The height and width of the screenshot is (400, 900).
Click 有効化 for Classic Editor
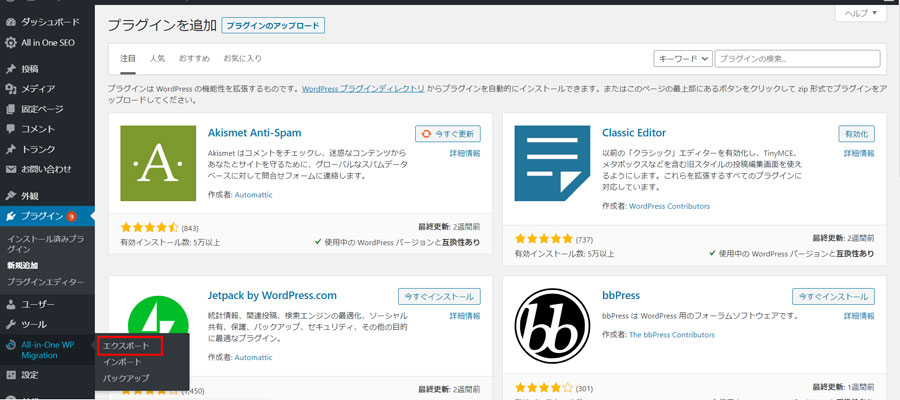(x=856, y=134)
